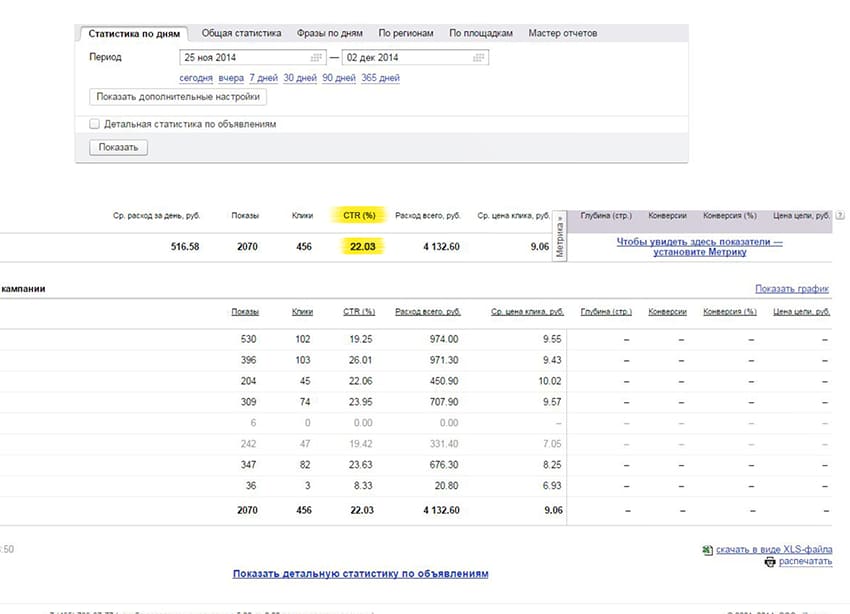The width and height of the screenshot is (850, 614).
Task: Open the Фразы по дням tab
Action: [x=331, y=33]
